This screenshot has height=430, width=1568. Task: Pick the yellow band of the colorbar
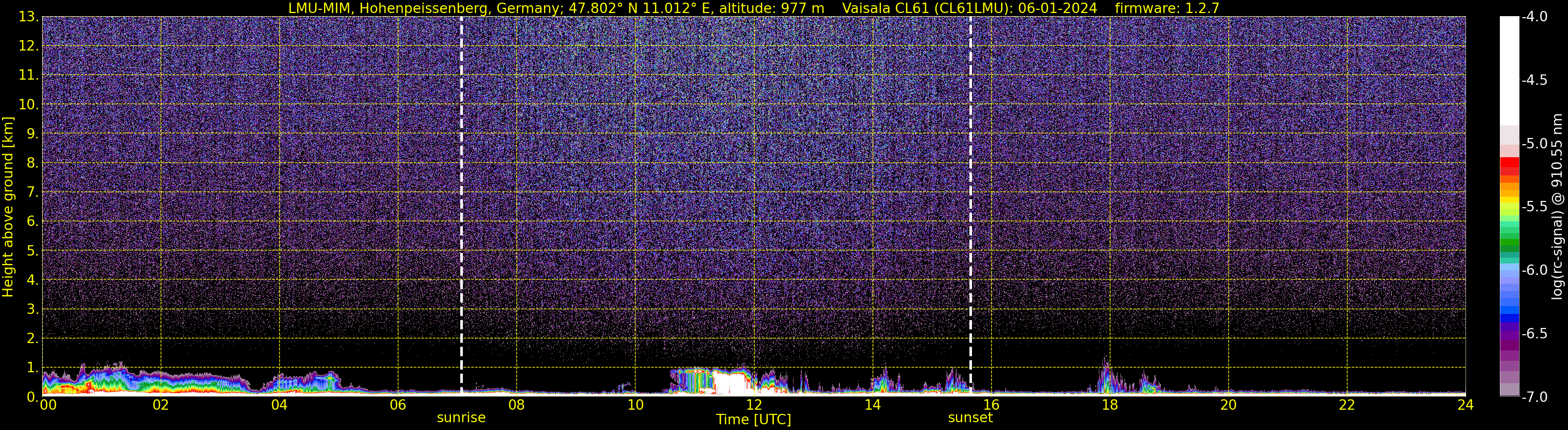click(x=1510, y=200)
